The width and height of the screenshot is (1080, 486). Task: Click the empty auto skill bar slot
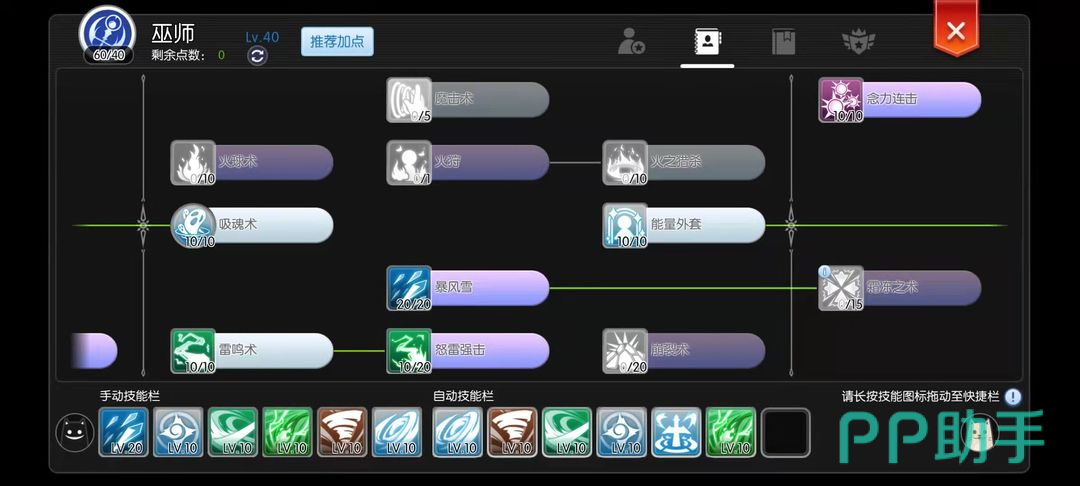(786, 432)
